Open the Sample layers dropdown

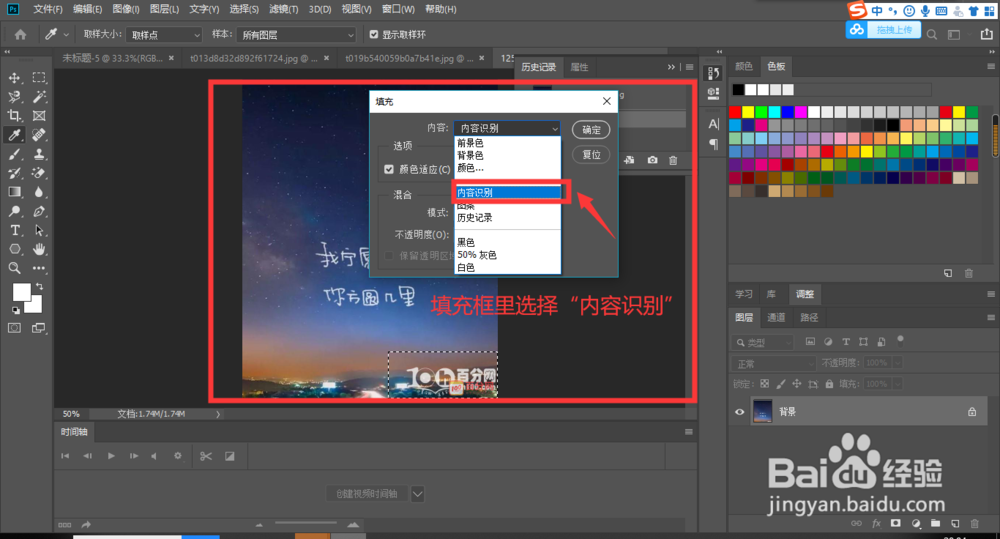tap(296, 34)
